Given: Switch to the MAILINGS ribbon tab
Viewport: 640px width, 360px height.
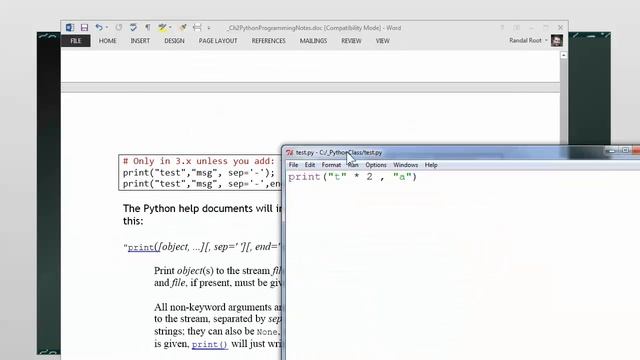Looking at the screenshot, I should [x=313, y=41].
